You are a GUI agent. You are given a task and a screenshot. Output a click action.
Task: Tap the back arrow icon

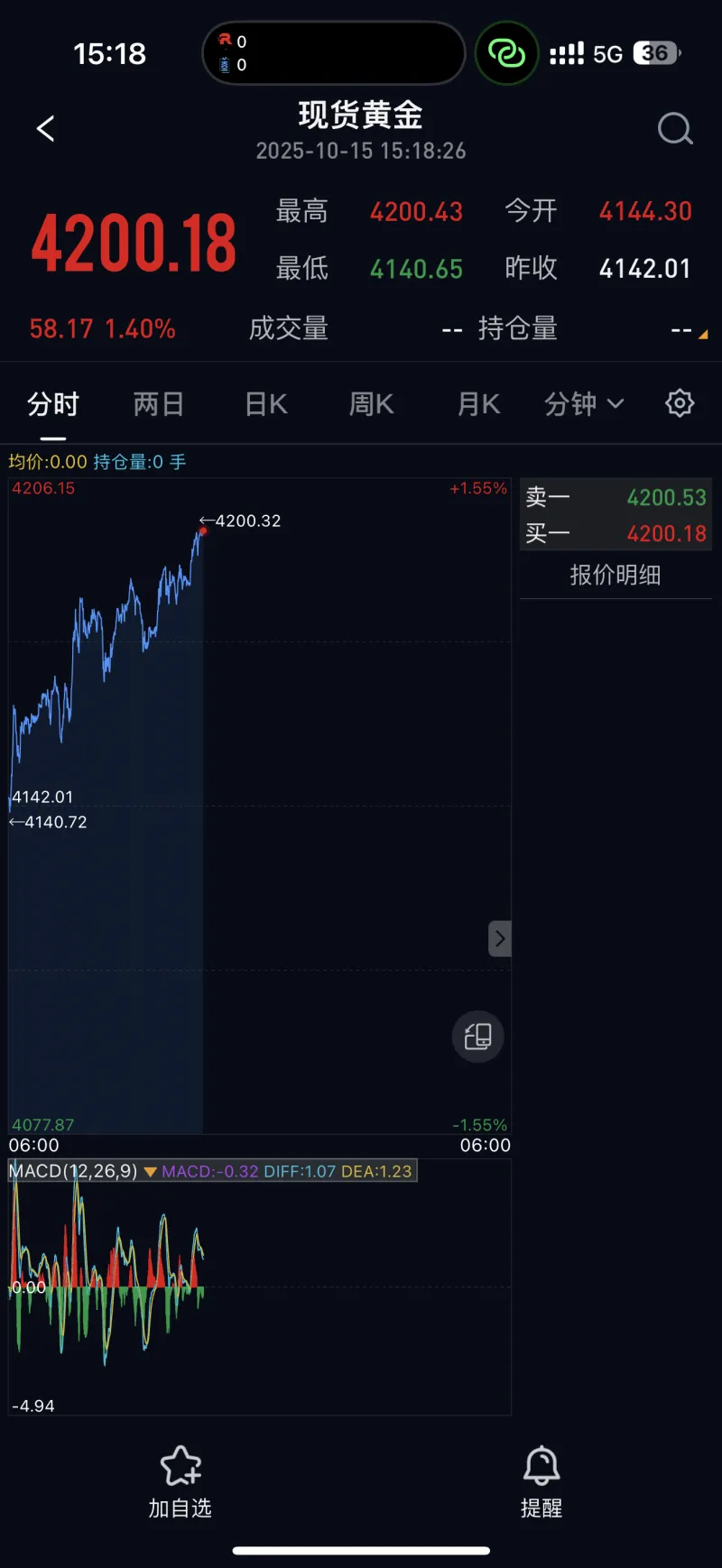[x=46, y=129]
